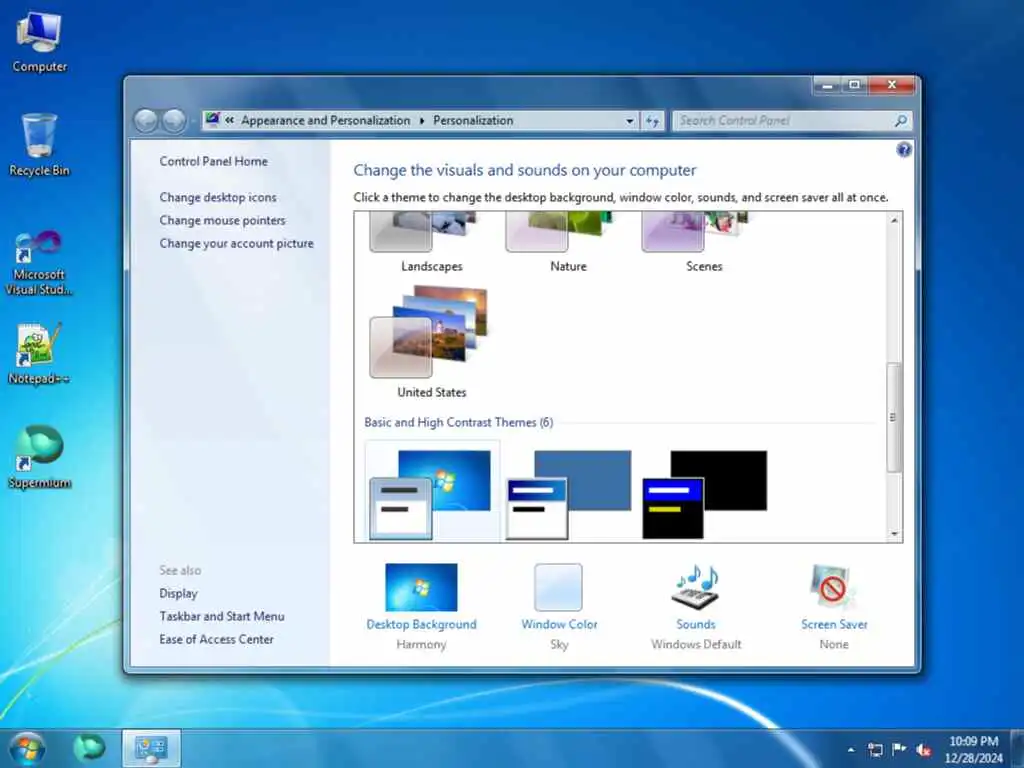Open the Display link under See also
The height and width of the screenshot is (768, 1024).
(178, 594)
